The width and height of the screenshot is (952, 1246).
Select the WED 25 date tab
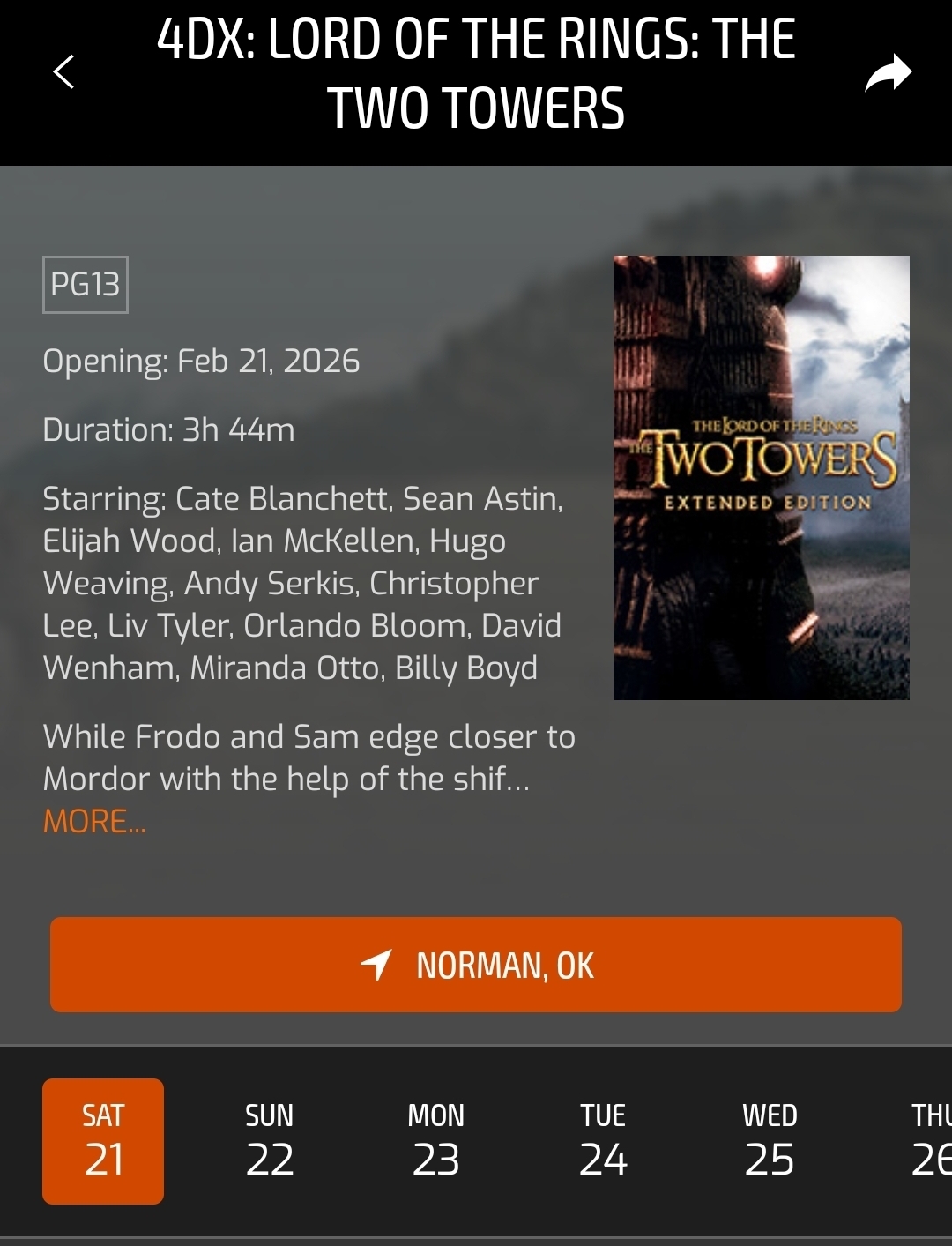point(770,1141)
